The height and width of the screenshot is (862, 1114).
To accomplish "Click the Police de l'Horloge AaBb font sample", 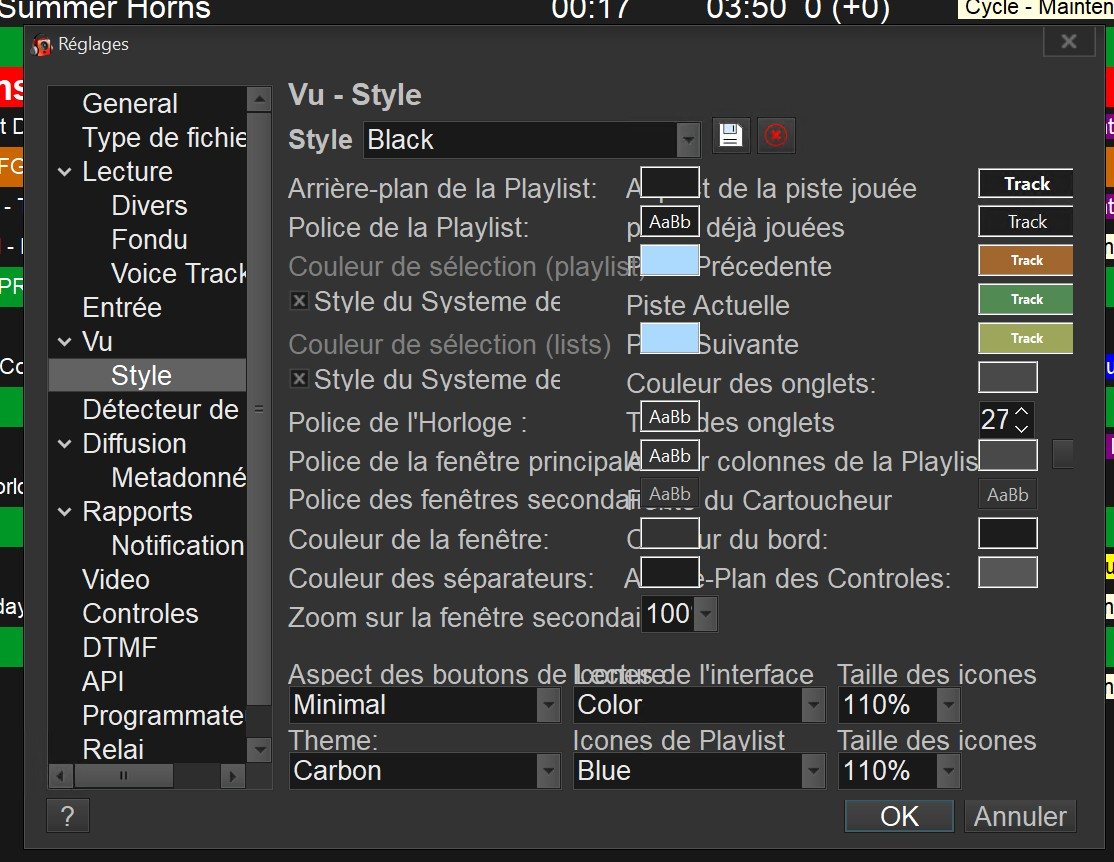I will point(669,416).
